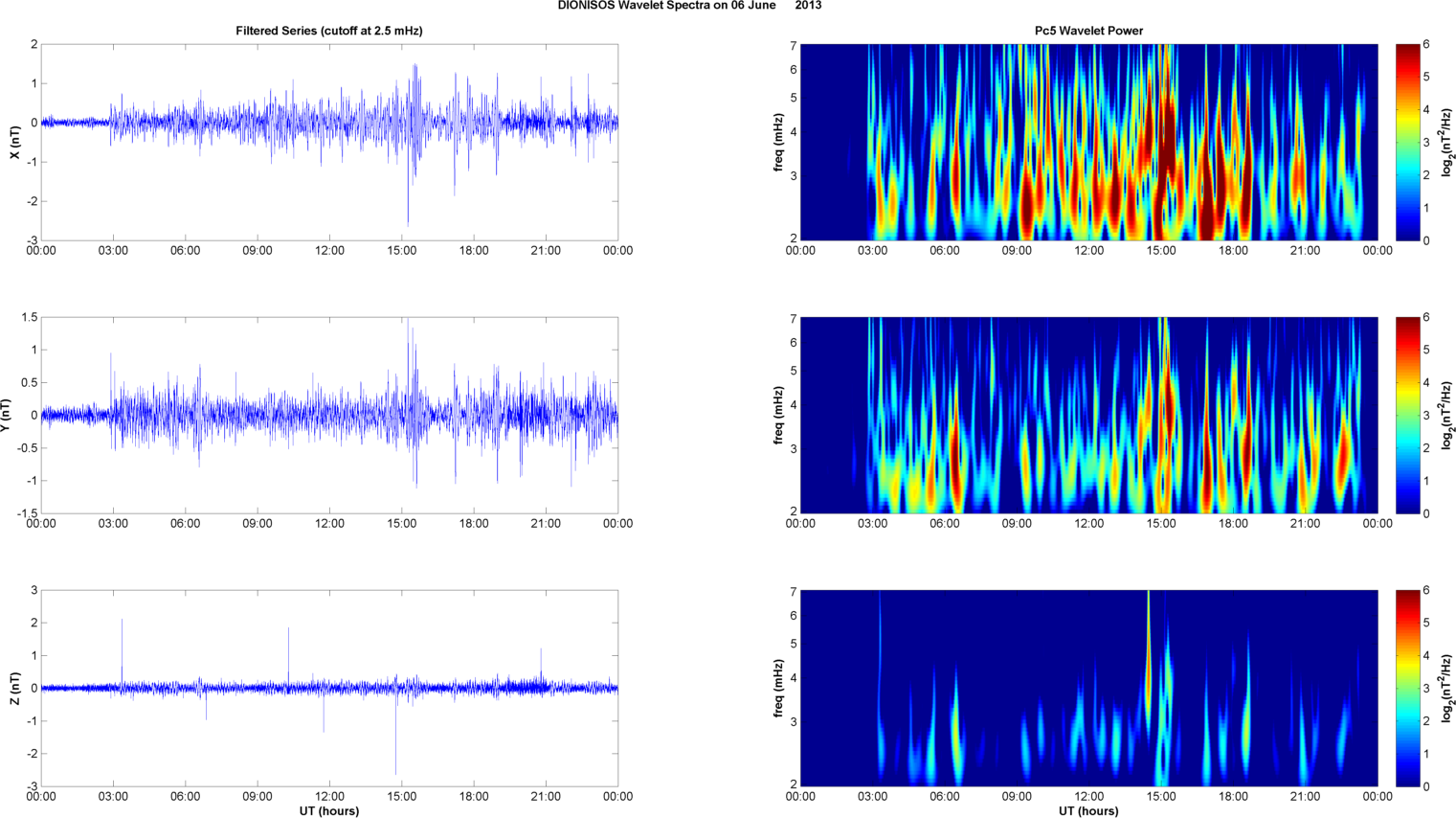Select the 'Y (nT)' axis label
This screenshot has height=818, width=1456.
tap(6, 416)
